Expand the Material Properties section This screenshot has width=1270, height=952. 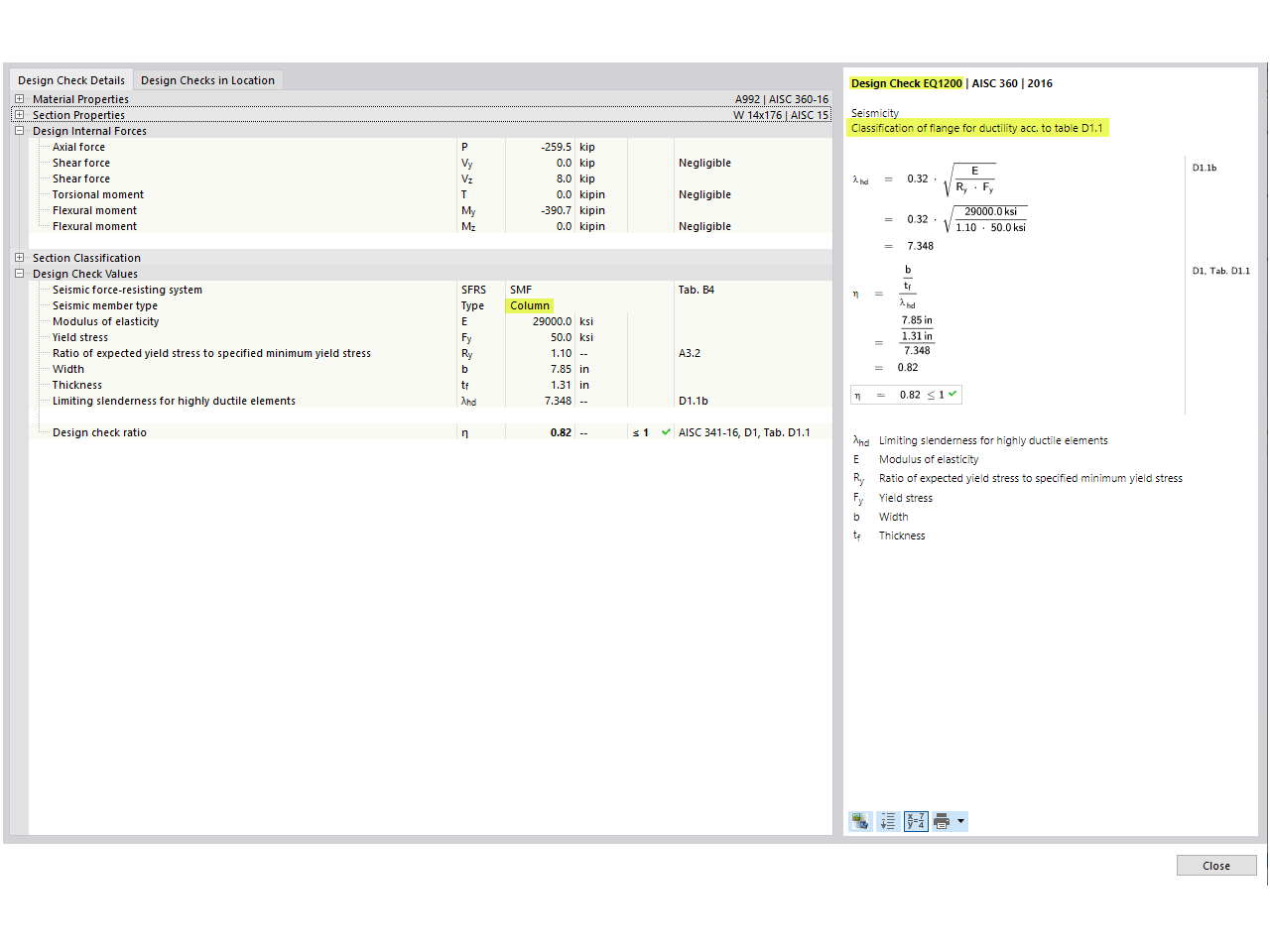point(19,98)
